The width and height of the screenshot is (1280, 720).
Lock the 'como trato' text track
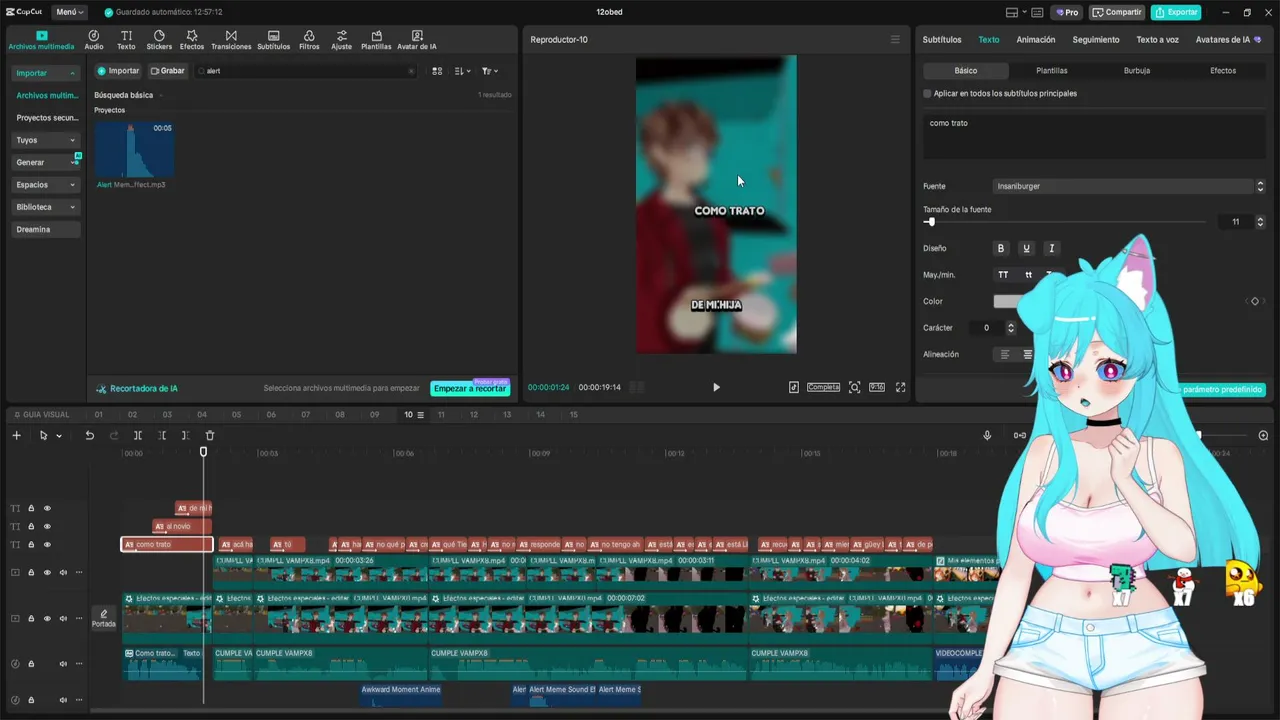(31, 545)
